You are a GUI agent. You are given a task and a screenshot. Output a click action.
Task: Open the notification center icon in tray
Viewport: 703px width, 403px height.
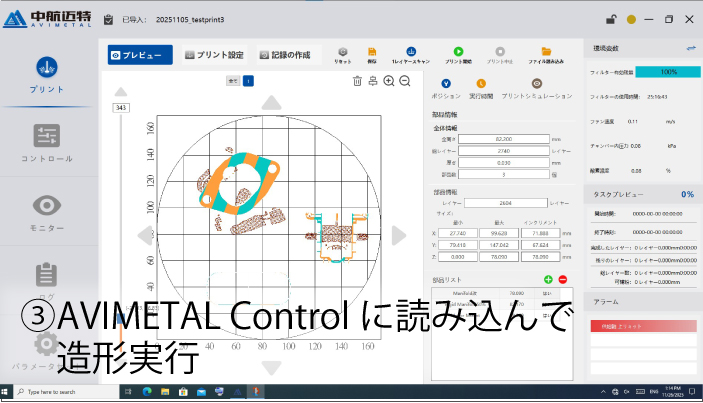[692, 392]
